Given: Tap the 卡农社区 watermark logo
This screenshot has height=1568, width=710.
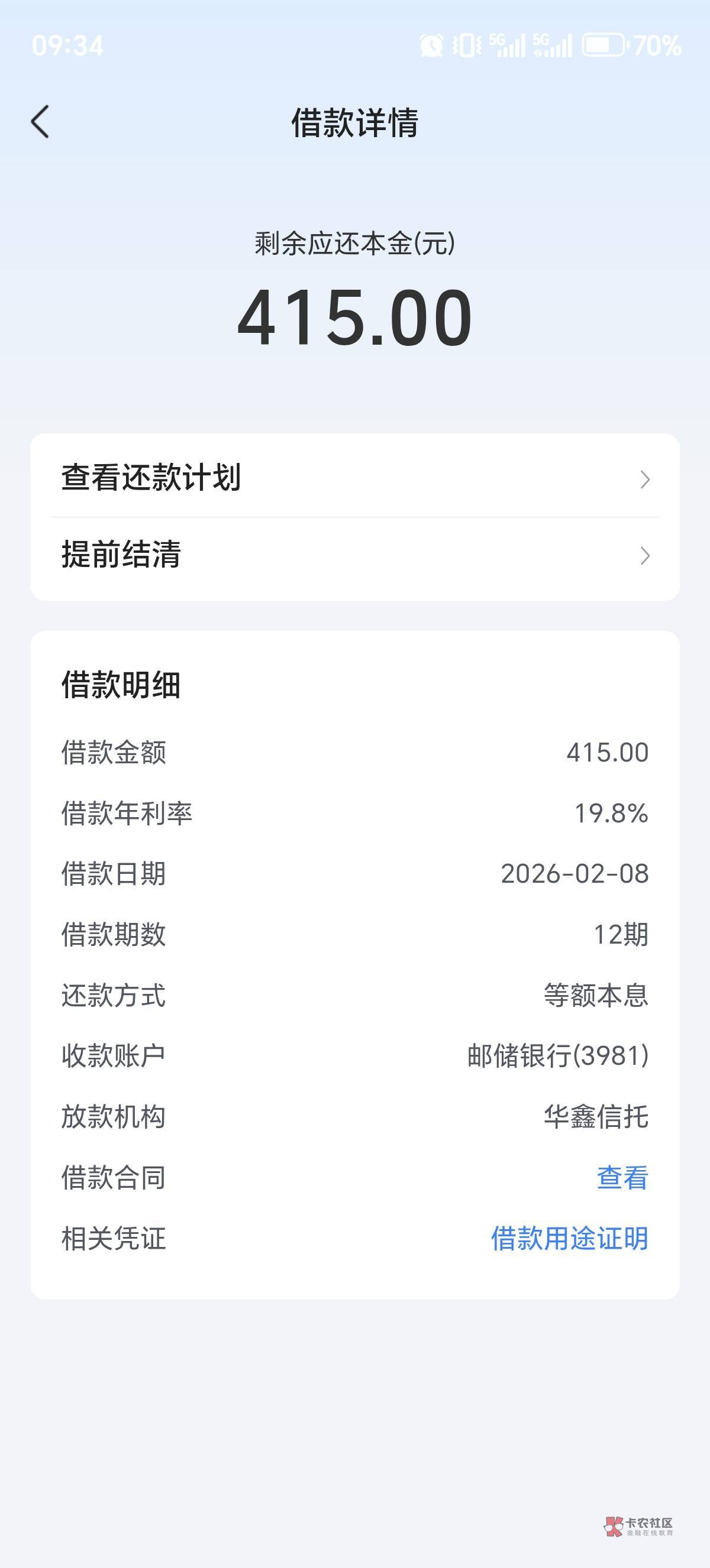Looking at the screenshot, I should [638, 1525].
